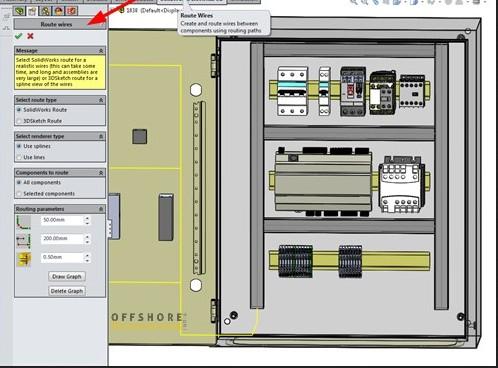The height and width of the screenshot is (368, 498).
Task: Click the assembly icon beside 1838
Action: coord(122,10)
